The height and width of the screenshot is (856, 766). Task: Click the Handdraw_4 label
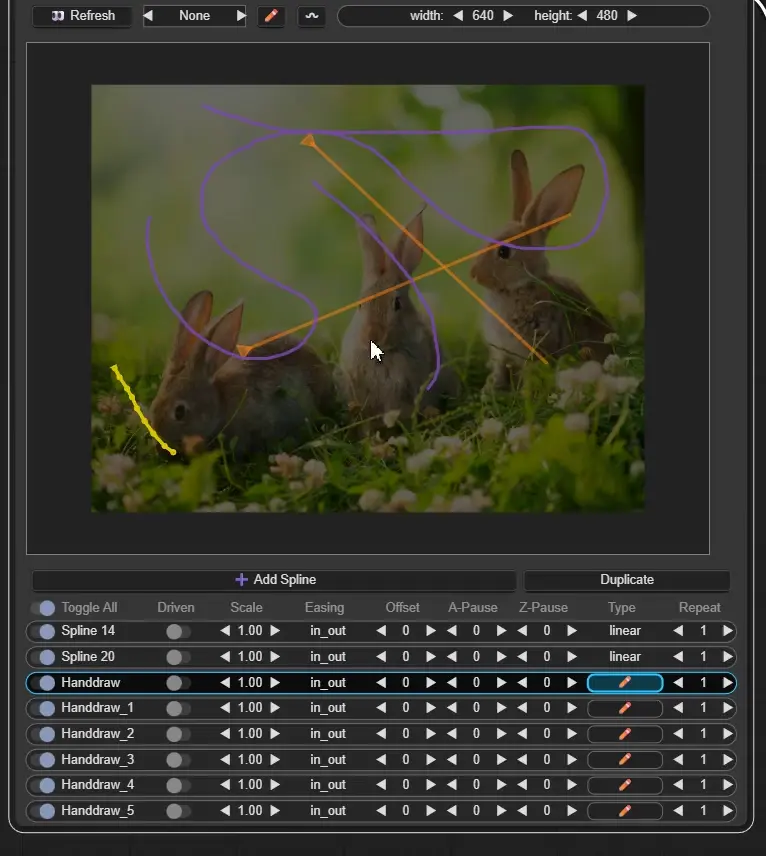(98, 785)
